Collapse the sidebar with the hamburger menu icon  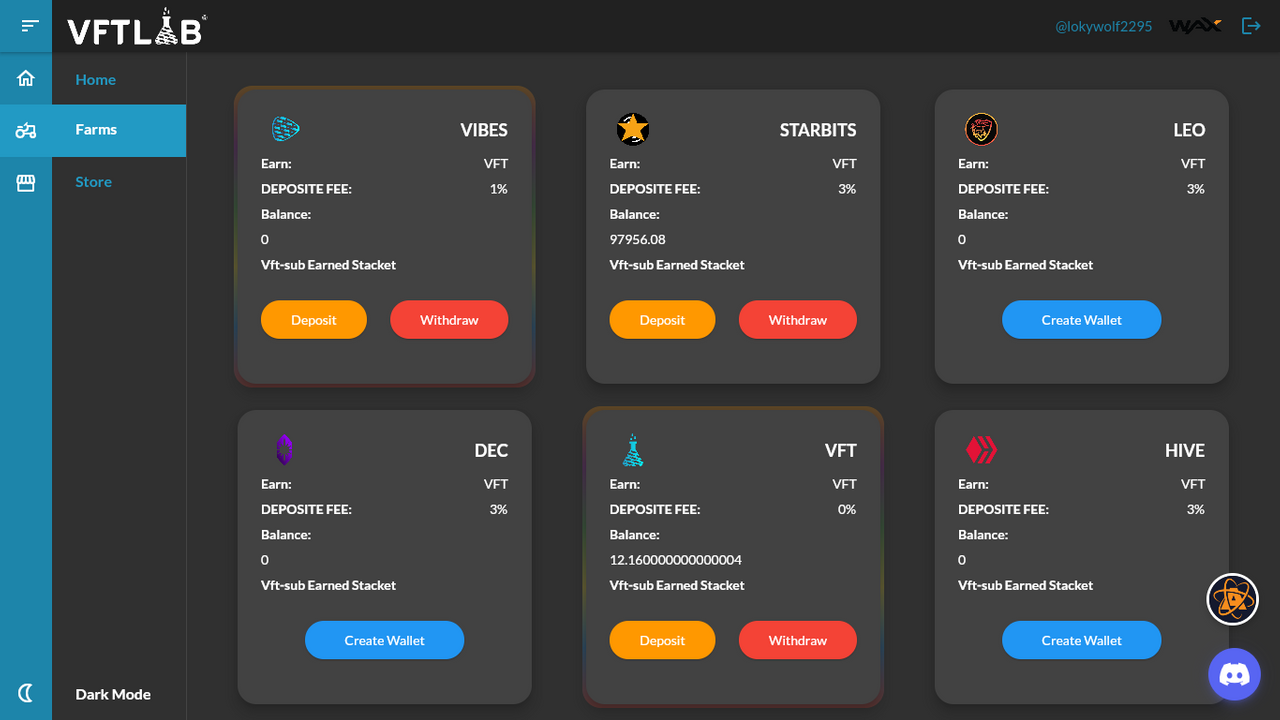point(30,26)
